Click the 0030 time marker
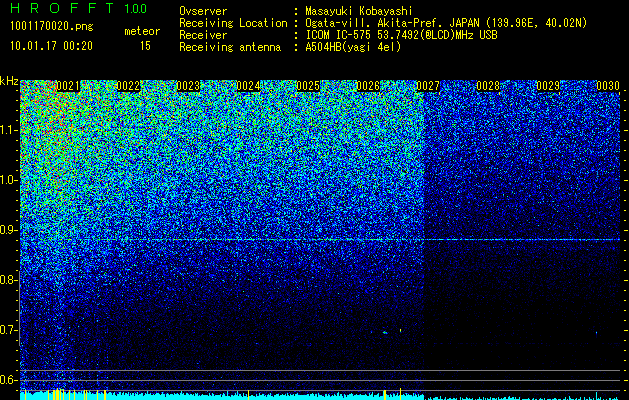 pos(608,86)
